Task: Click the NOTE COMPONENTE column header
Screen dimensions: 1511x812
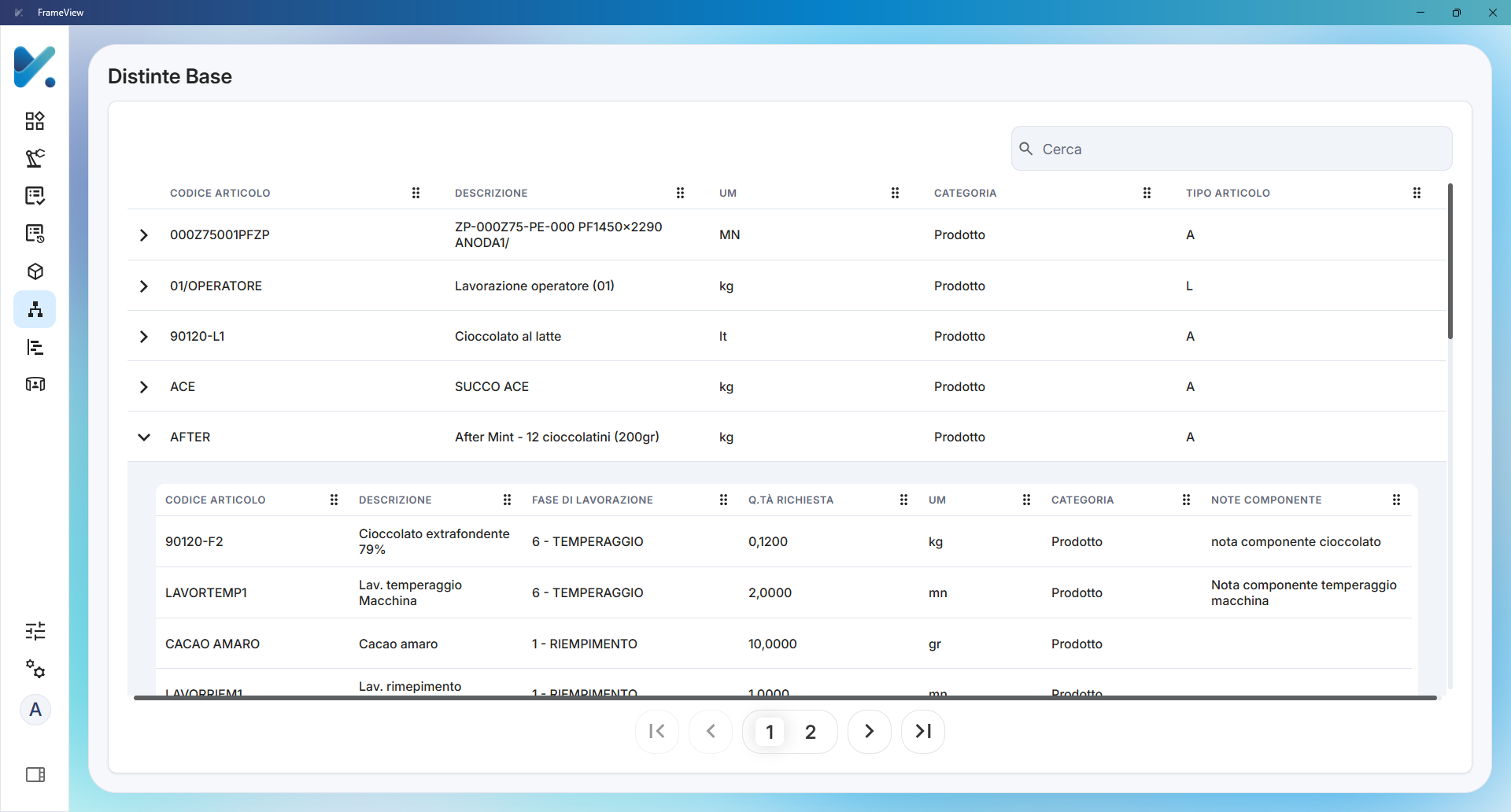Action: [x=1266, y=500]
